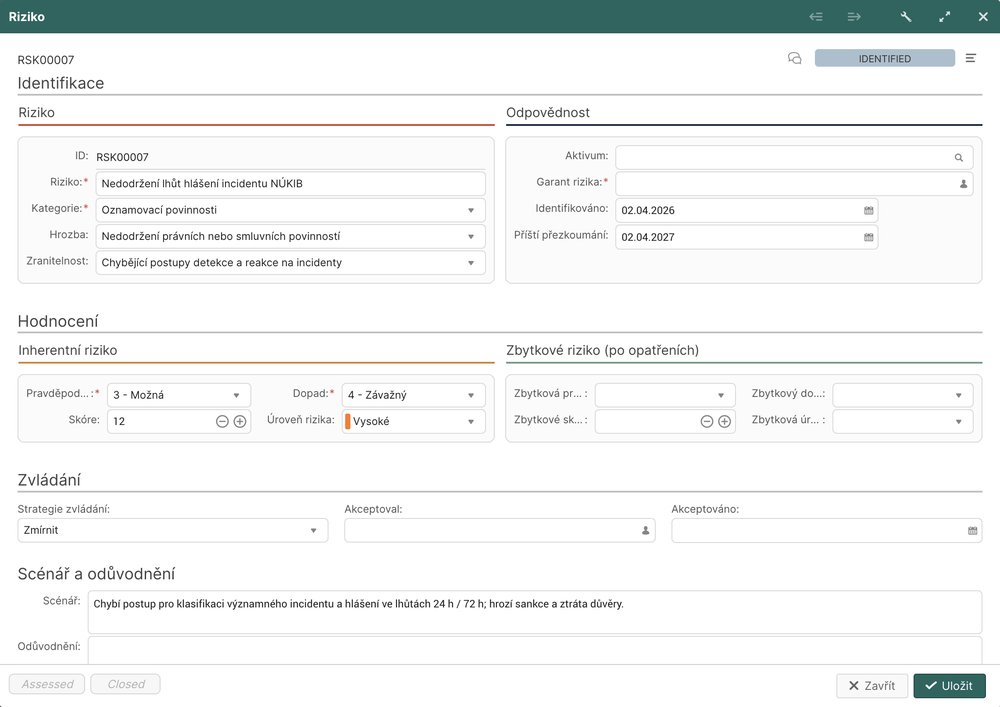Expand the Kategorie dropdown
1000x707 pixels.
click(x=471, y=210)
